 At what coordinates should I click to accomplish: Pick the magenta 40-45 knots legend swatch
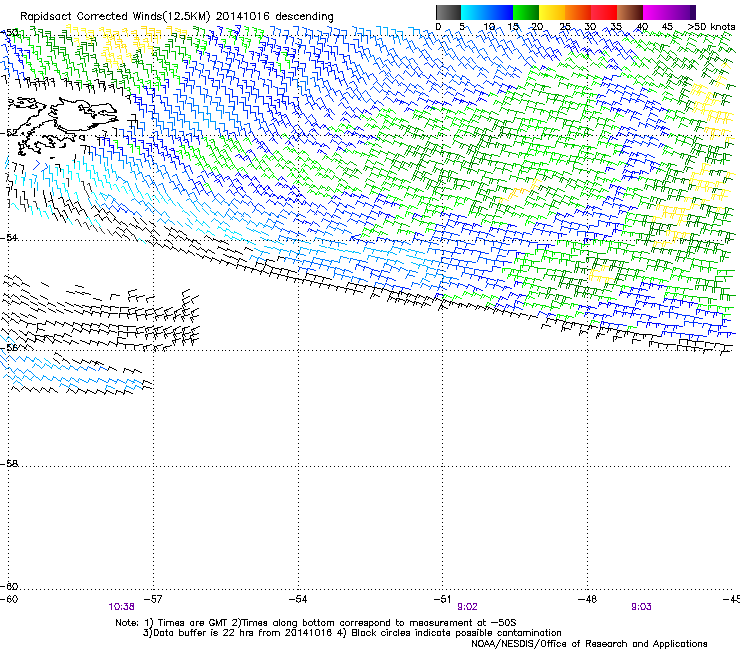pyautogui.click(x=656, y=12)
